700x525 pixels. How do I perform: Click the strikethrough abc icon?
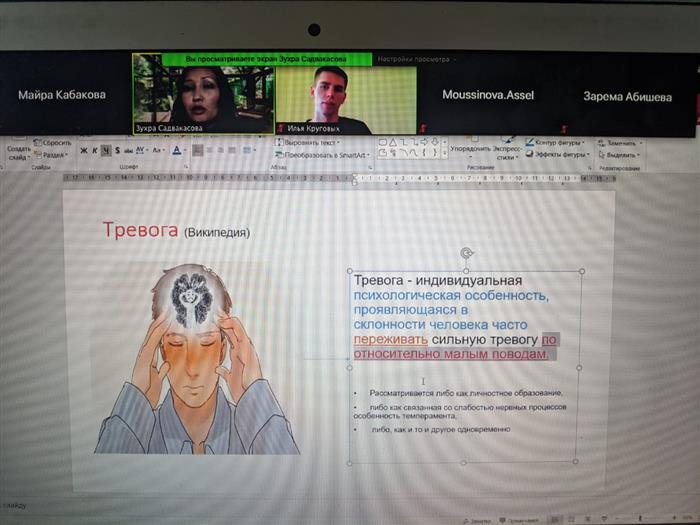point(128,151)
